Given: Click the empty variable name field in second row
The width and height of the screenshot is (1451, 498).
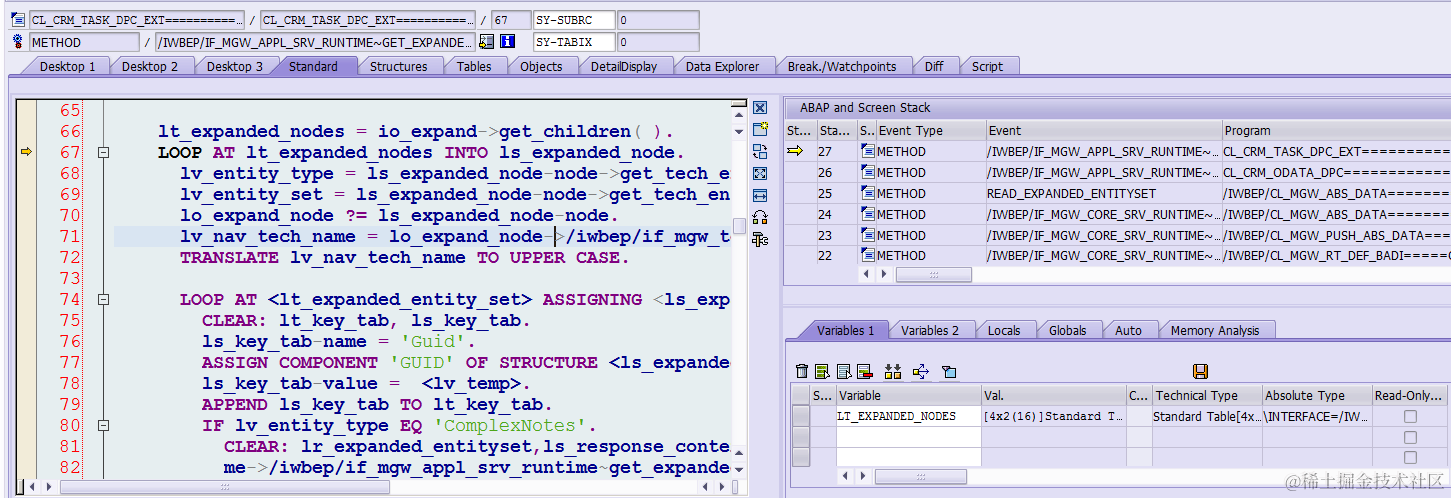Looking at the screenshot, I should 908,437.
